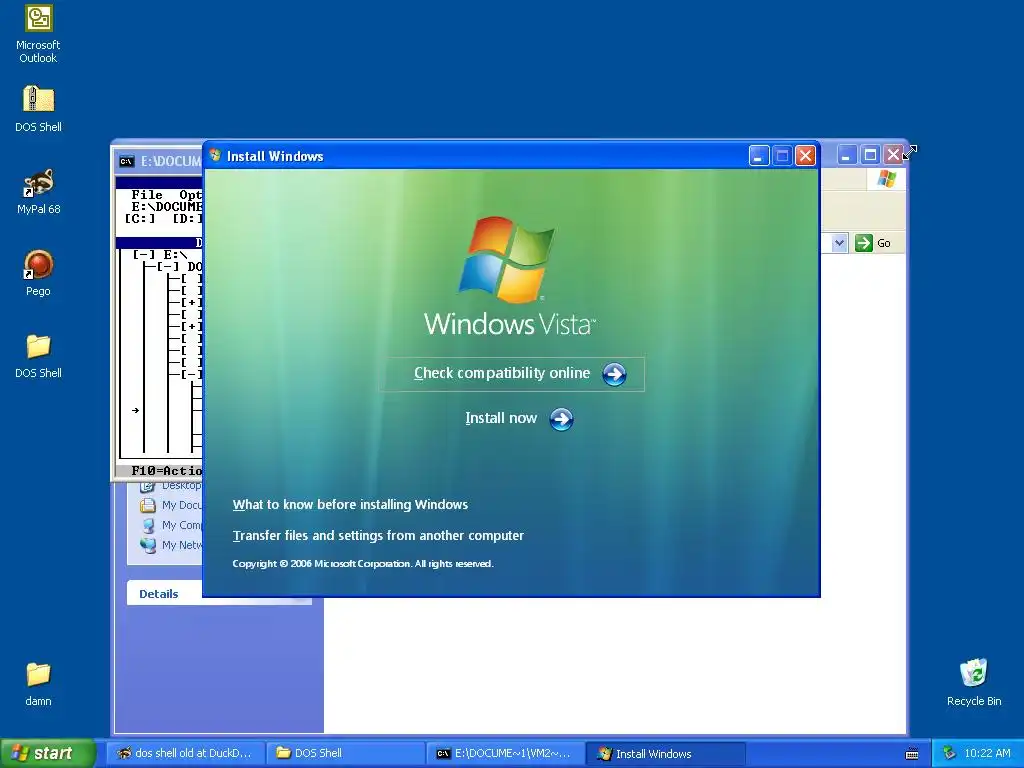The width and height of the screenshot is (1024, 768).
Task: Select drive D: in the DOS Shell window
Action: tap(187, 219)
